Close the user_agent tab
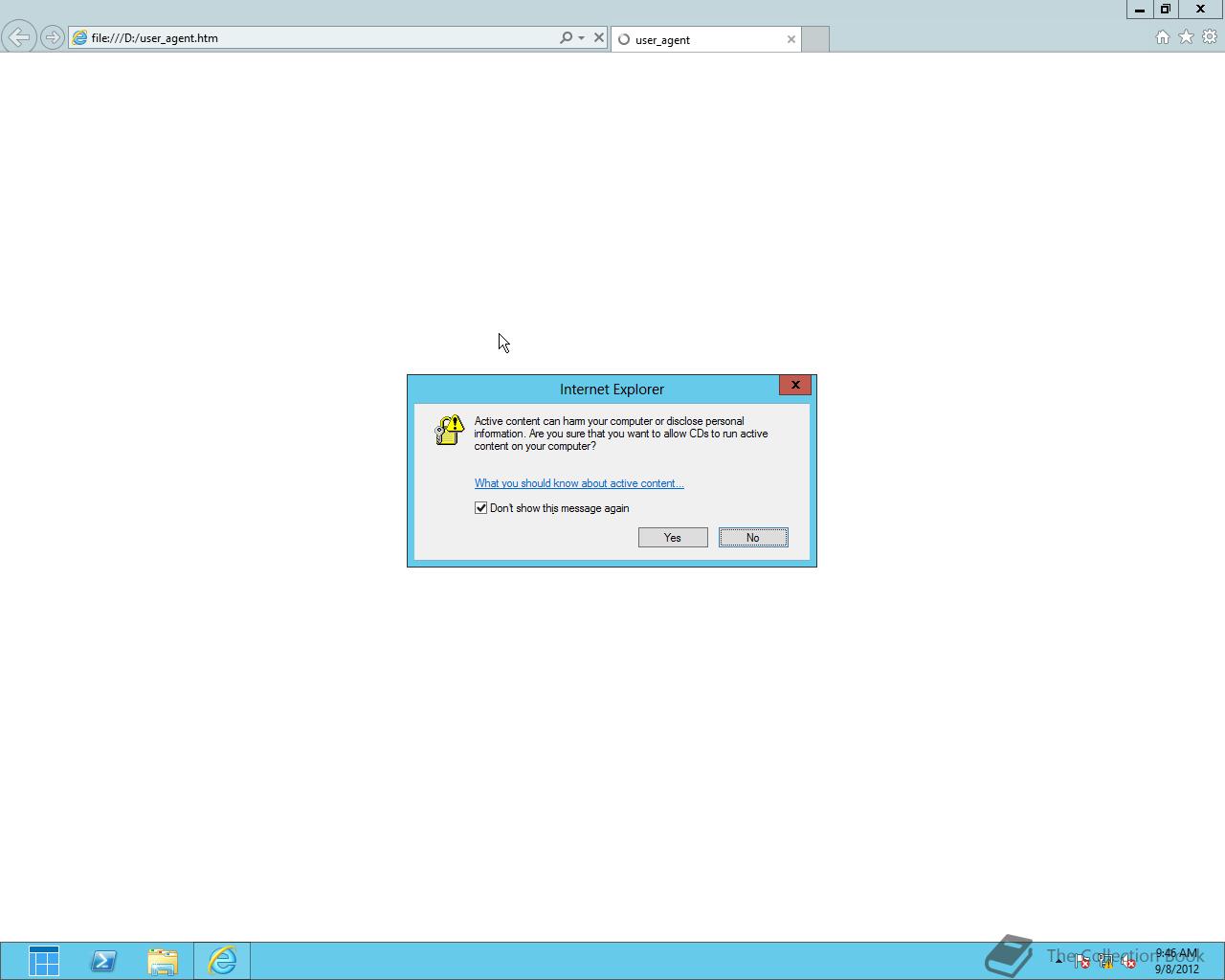The width and height of the screenshot is (1225, 980). coord(791,39)
